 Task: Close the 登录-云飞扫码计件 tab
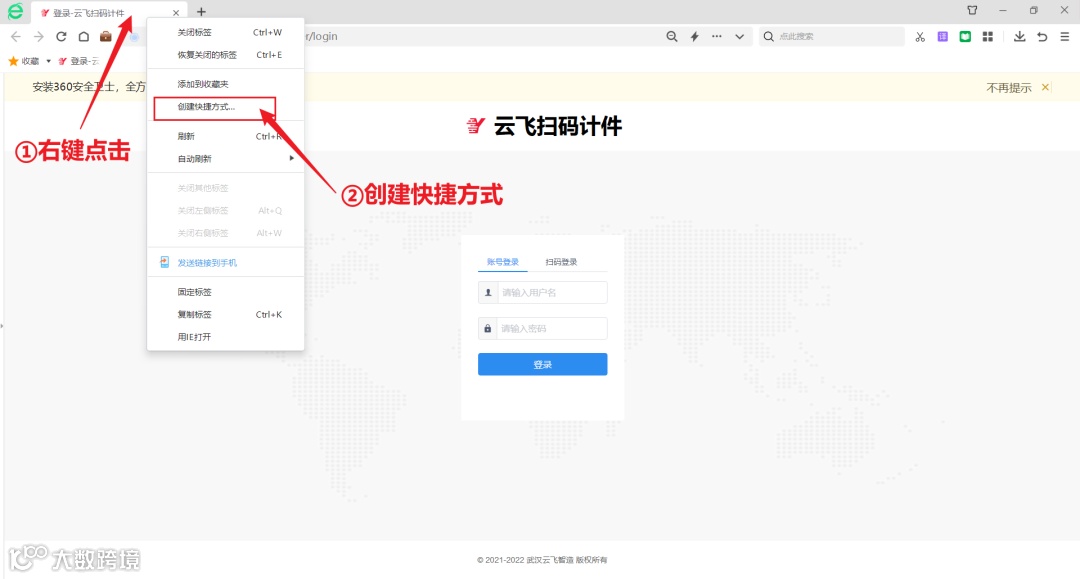tap(176, 12)
